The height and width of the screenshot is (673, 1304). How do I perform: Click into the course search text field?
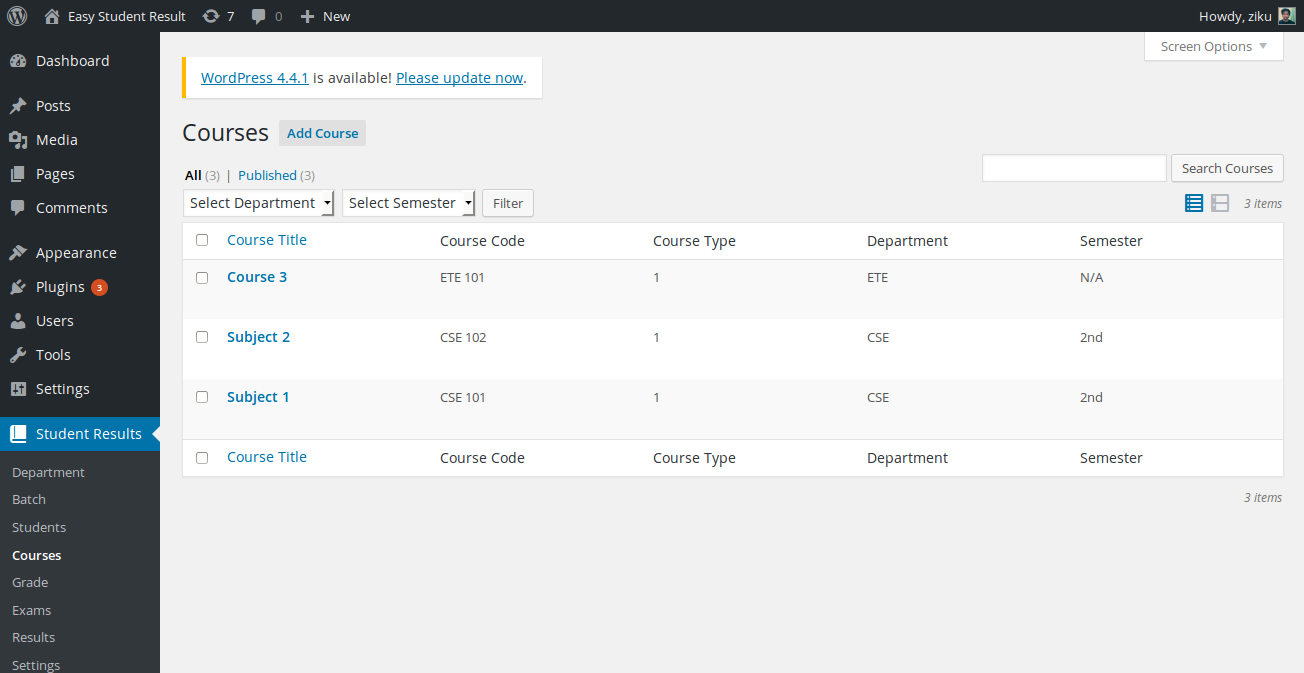(1073, 168)
